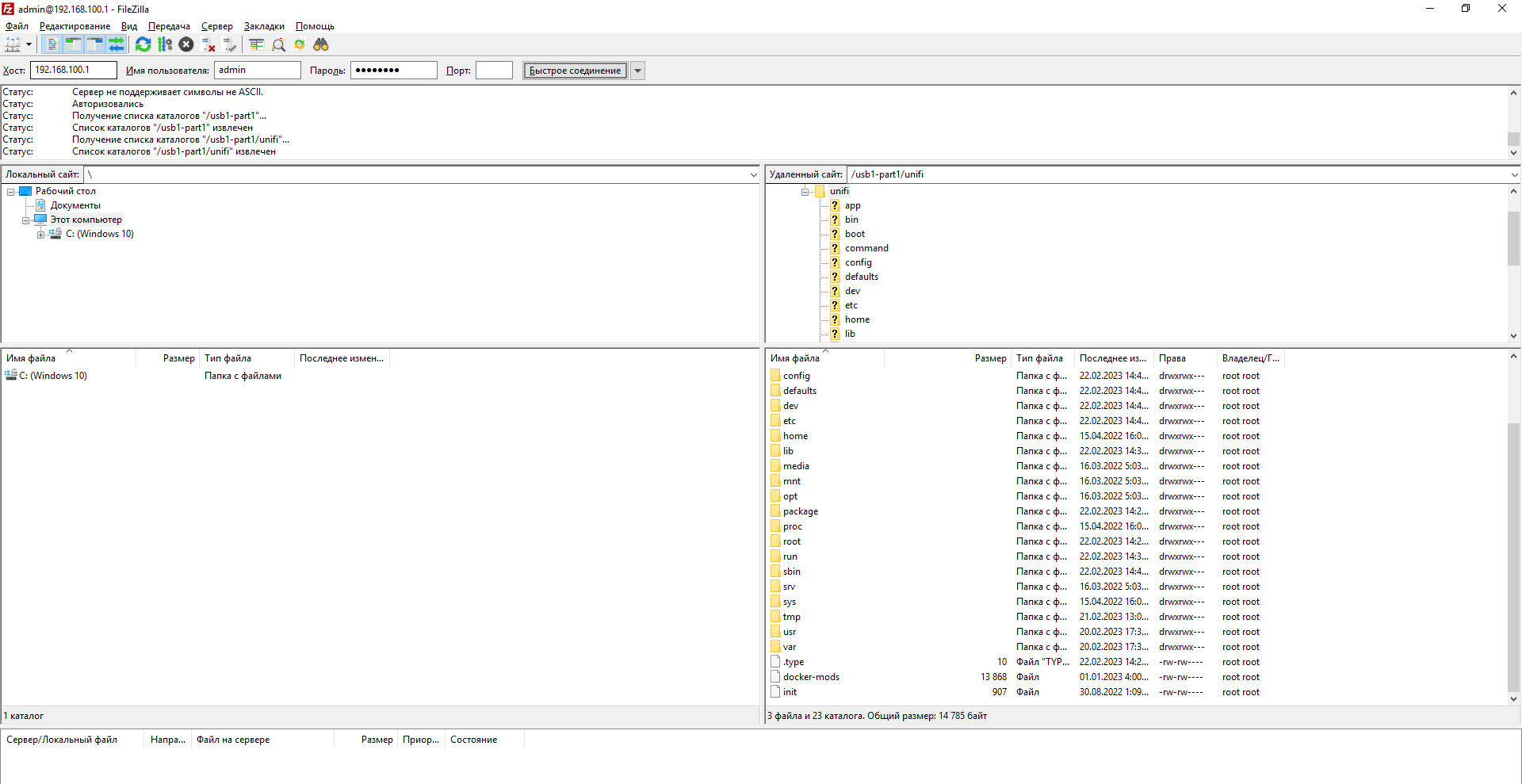The width and height of the screenshot is (1522, 784).
Task: Toggle processing of the transfer queue
Action: 165,45
